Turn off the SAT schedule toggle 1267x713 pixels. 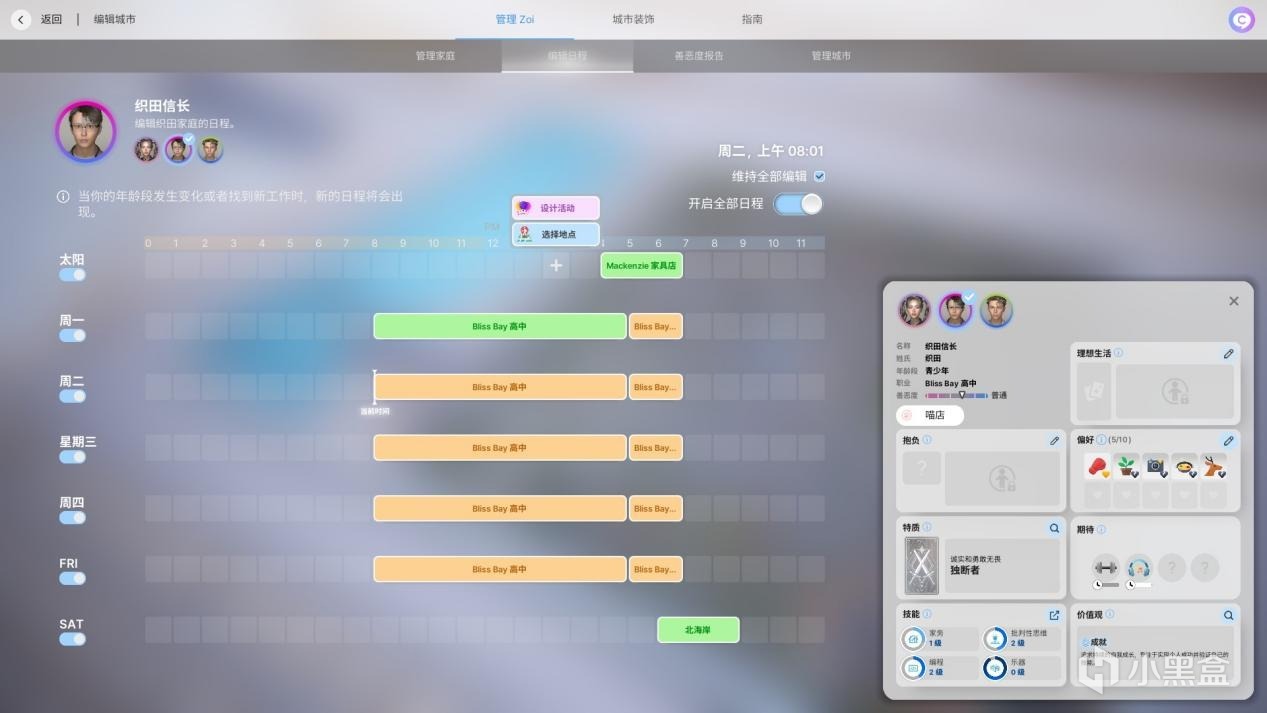click(x=72, y=640)
